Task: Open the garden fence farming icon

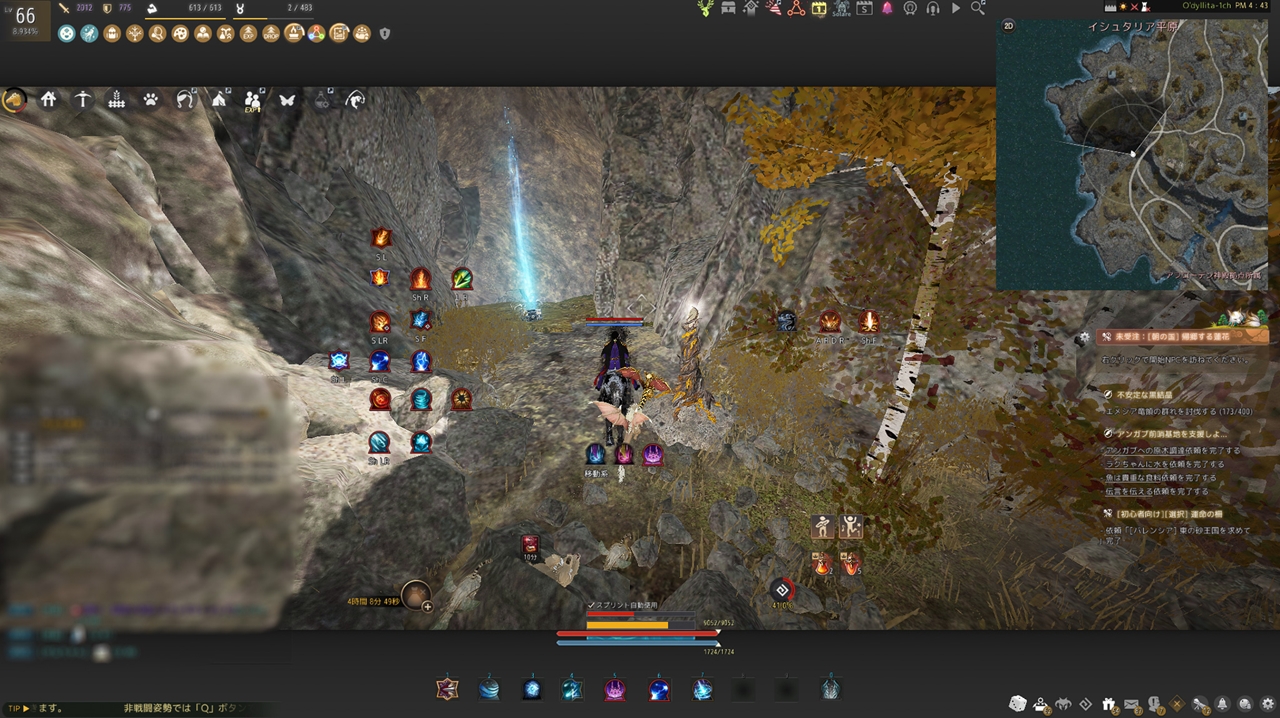Action: click(x=117, y=99)
